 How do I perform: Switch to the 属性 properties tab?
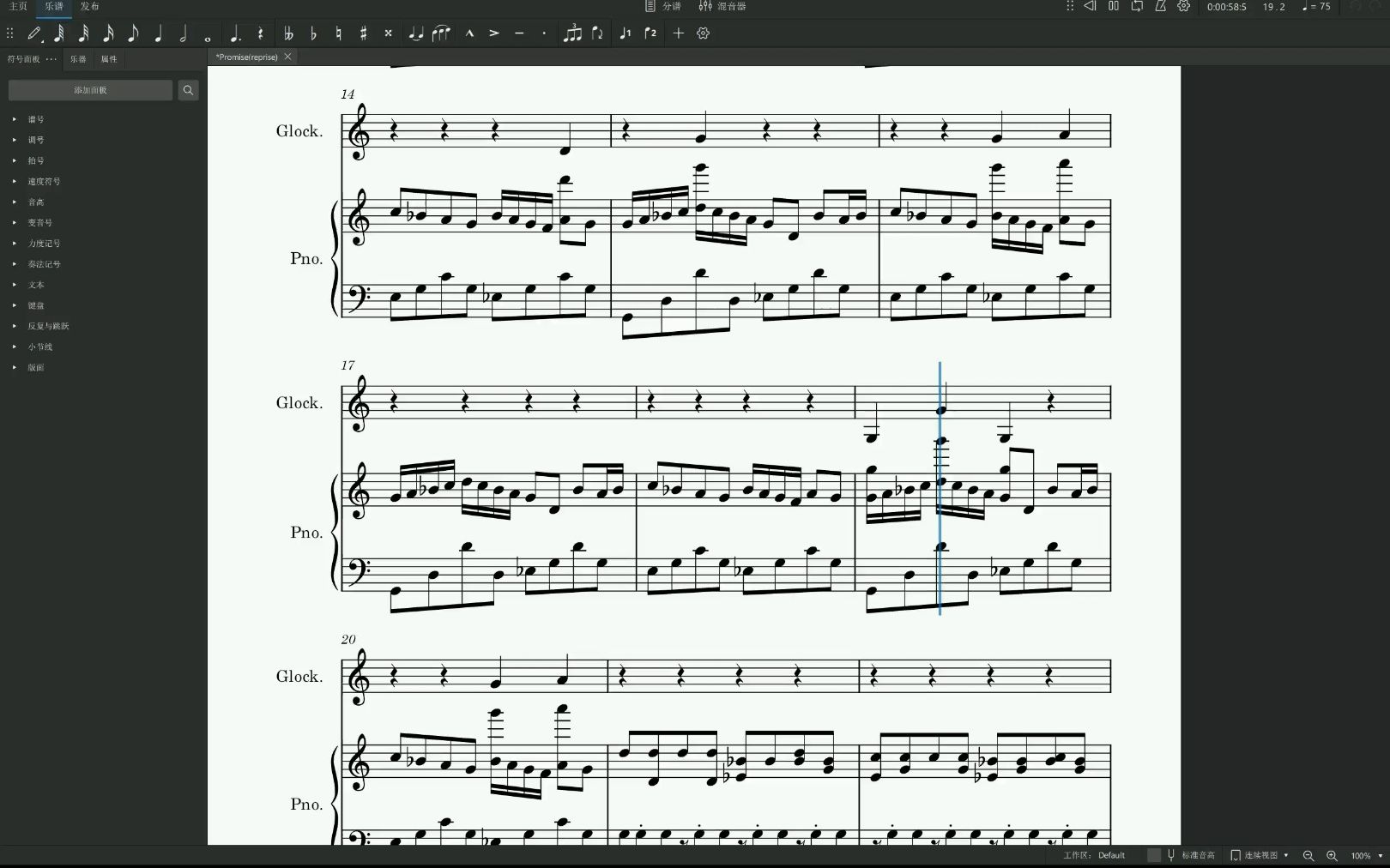(109, 59)
